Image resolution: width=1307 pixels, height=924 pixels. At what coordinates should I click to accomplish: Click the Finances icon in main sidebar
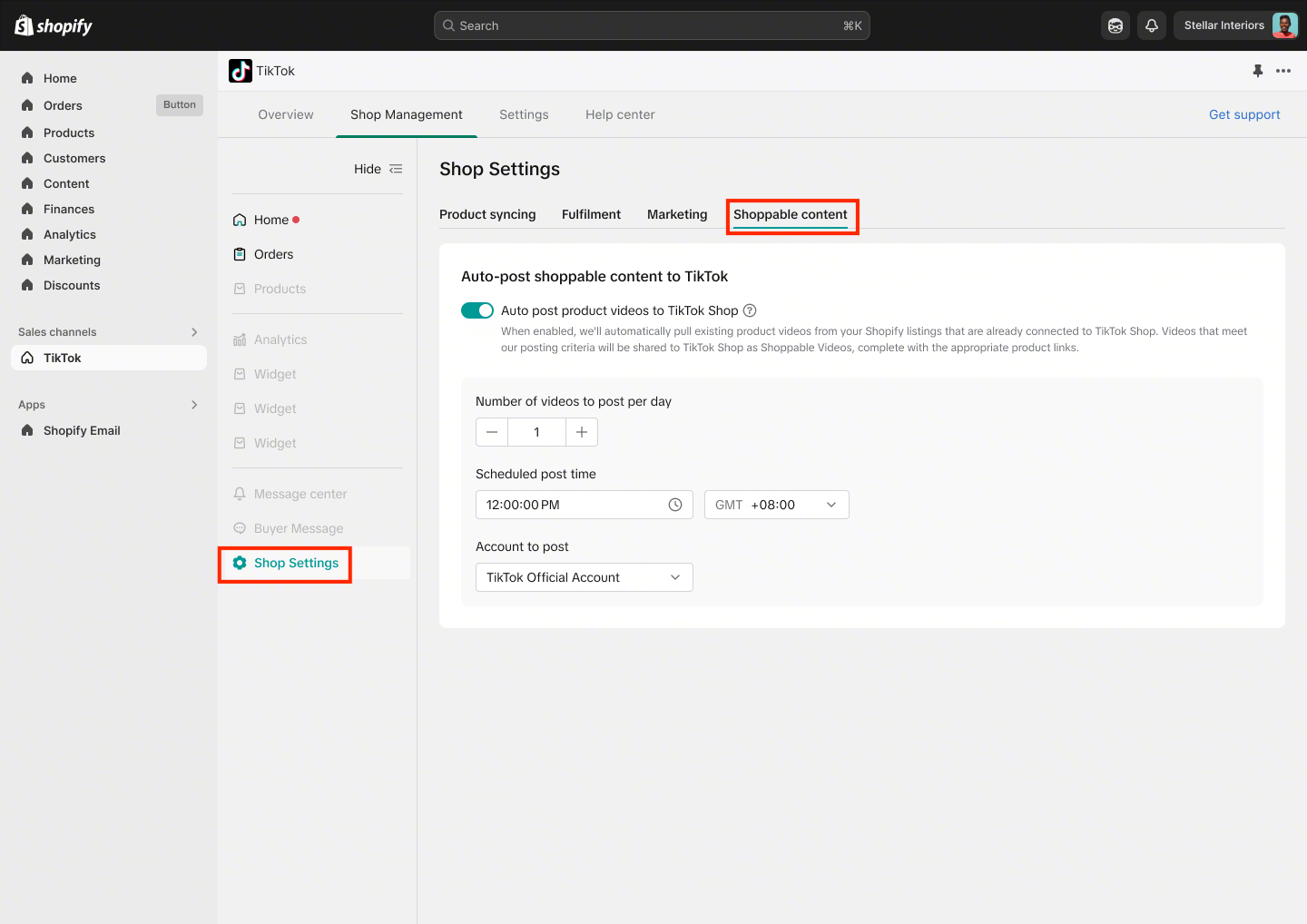coord(27,209)
